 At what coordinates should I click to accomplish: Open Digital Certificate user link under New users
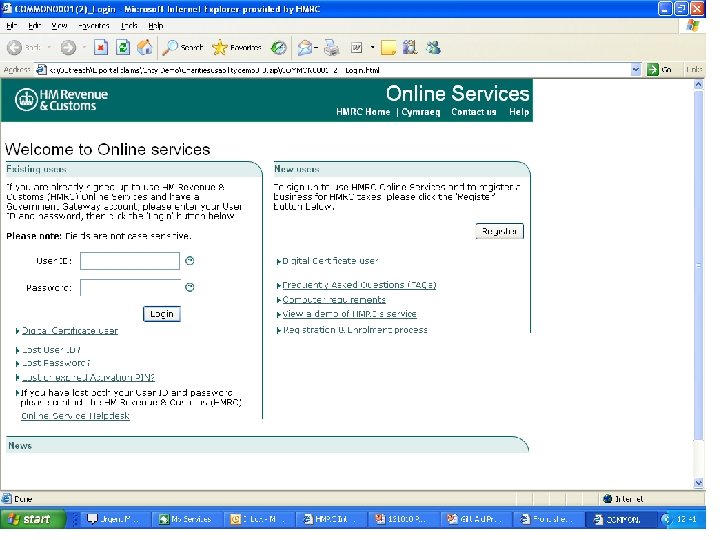[x=330, y=261]
